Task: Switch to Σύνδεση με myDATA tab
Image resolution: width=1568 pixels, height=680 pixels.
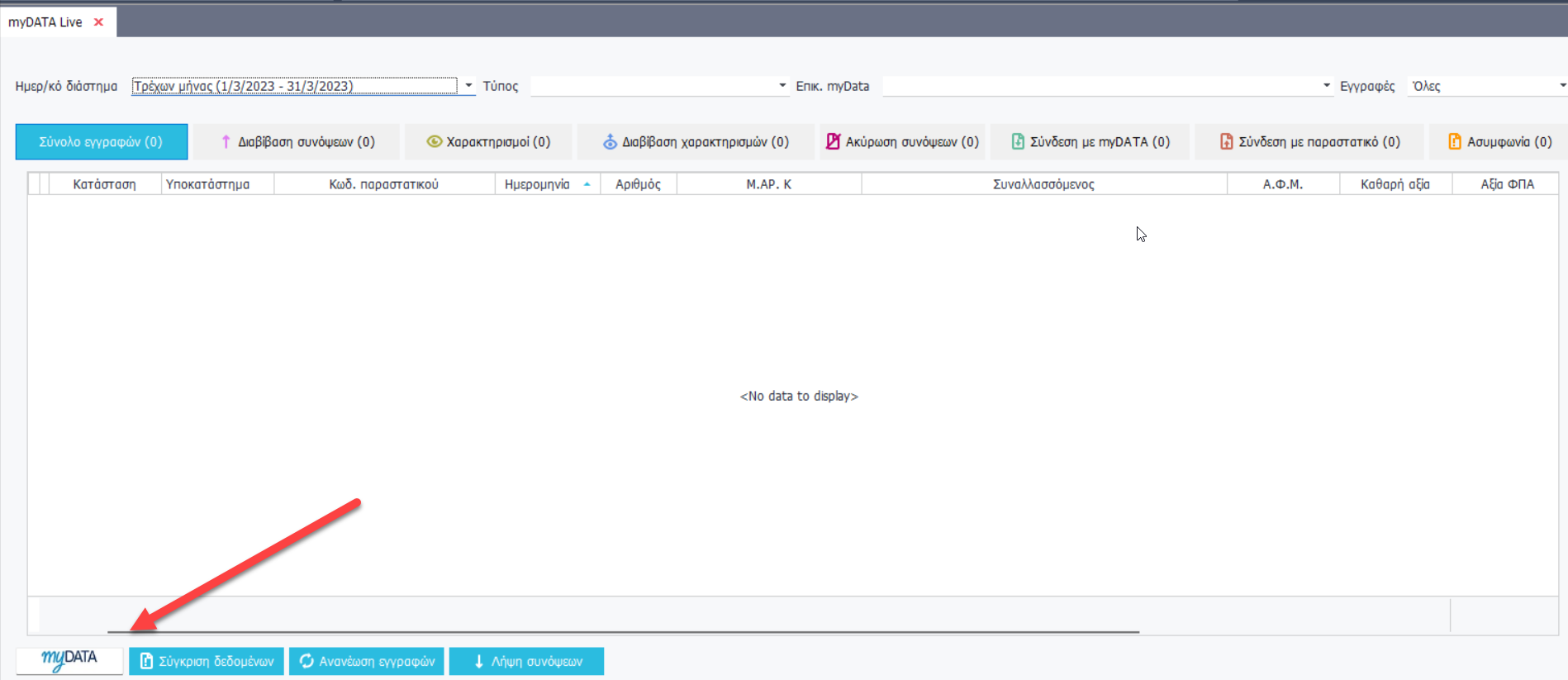Action: click(1090, 142)
